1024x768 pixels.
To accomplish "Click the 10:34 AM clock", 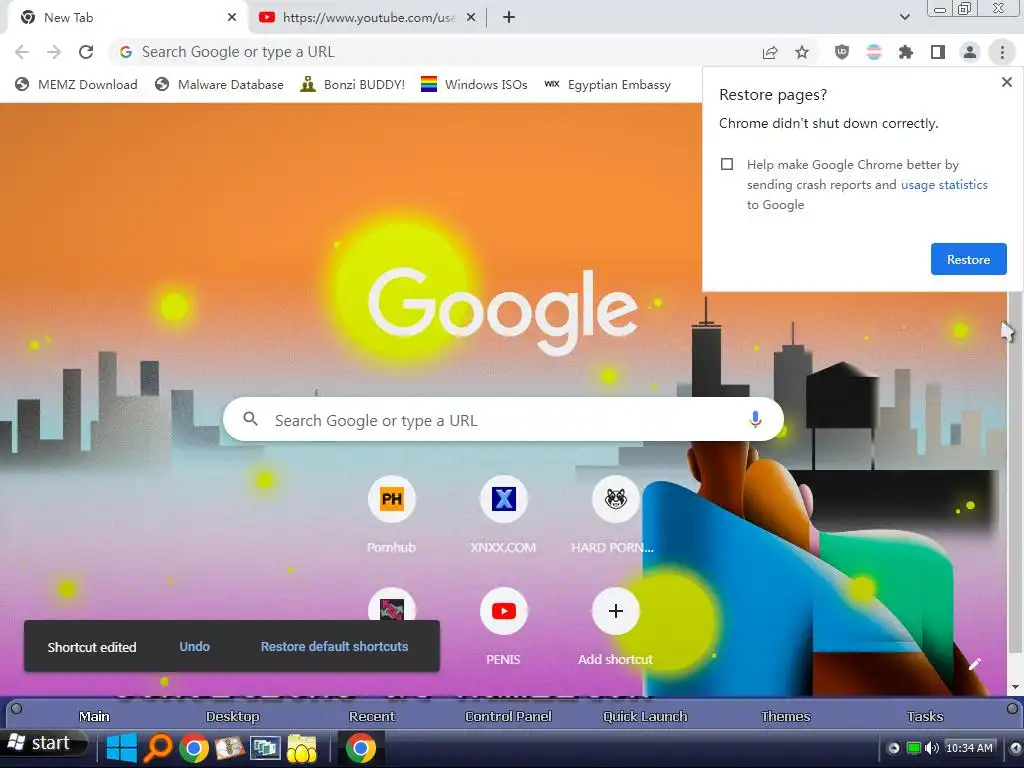I will 969,748.
